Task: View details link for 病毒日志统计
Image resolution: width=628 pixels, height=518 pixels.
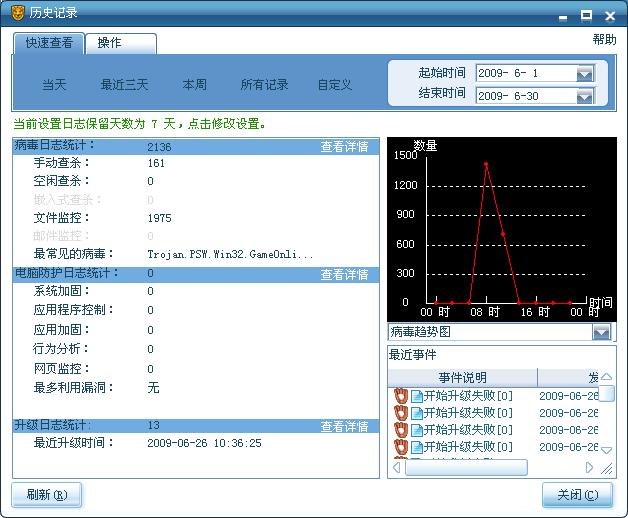Action: click(x=344, y=147)
